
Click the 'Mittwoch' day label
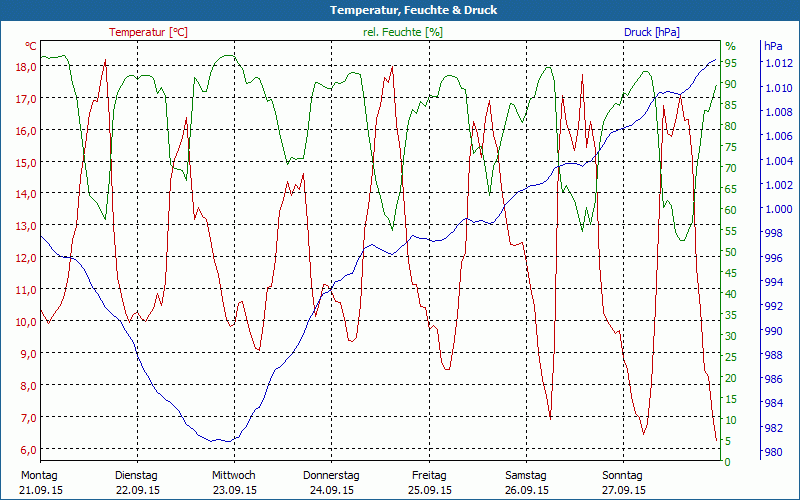coord(234,476)
